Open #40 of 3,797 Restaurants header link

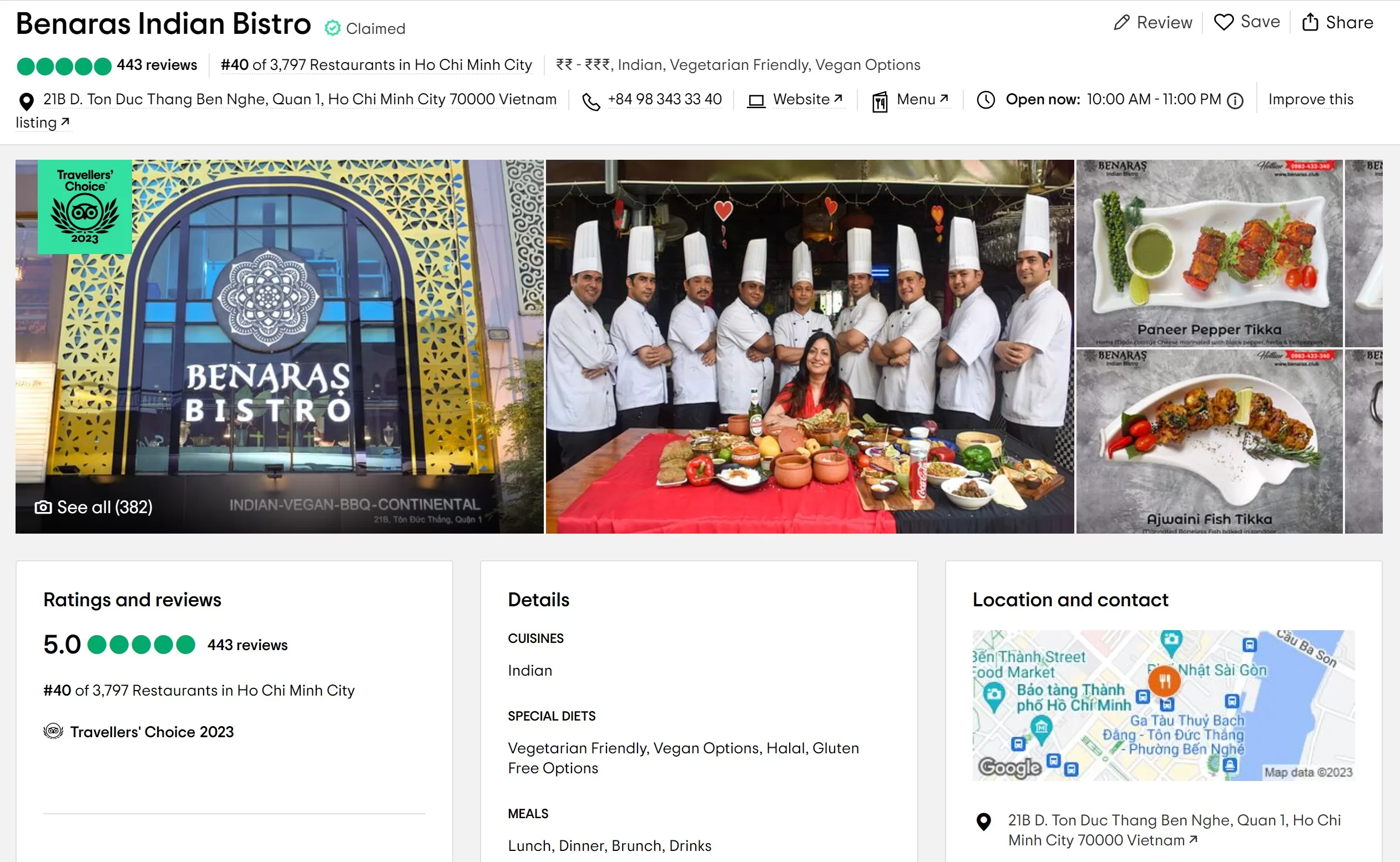376,65
